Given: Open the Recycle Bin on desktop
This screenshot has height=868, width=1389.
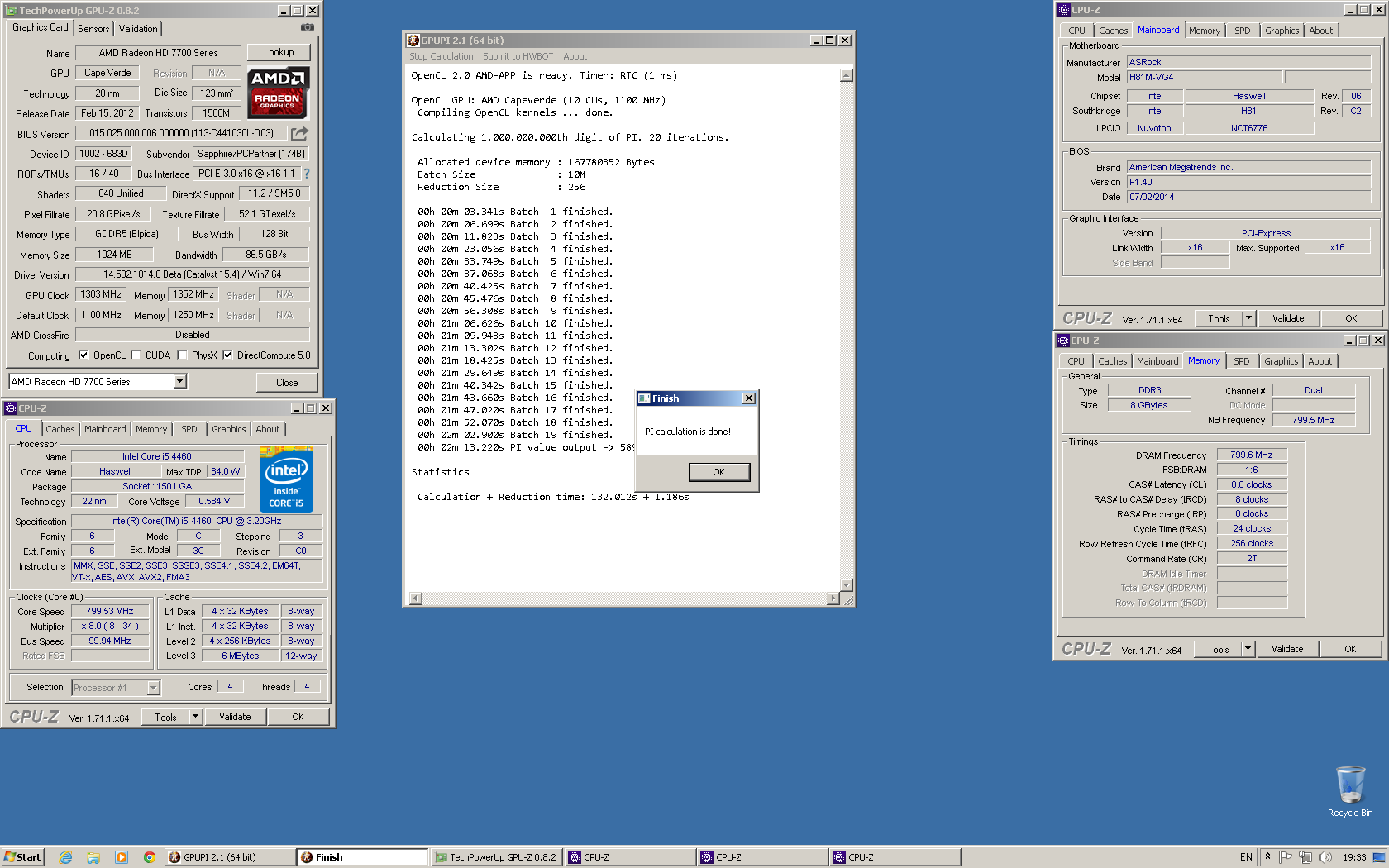Looking at the screenshot, I should [1350, 791].
